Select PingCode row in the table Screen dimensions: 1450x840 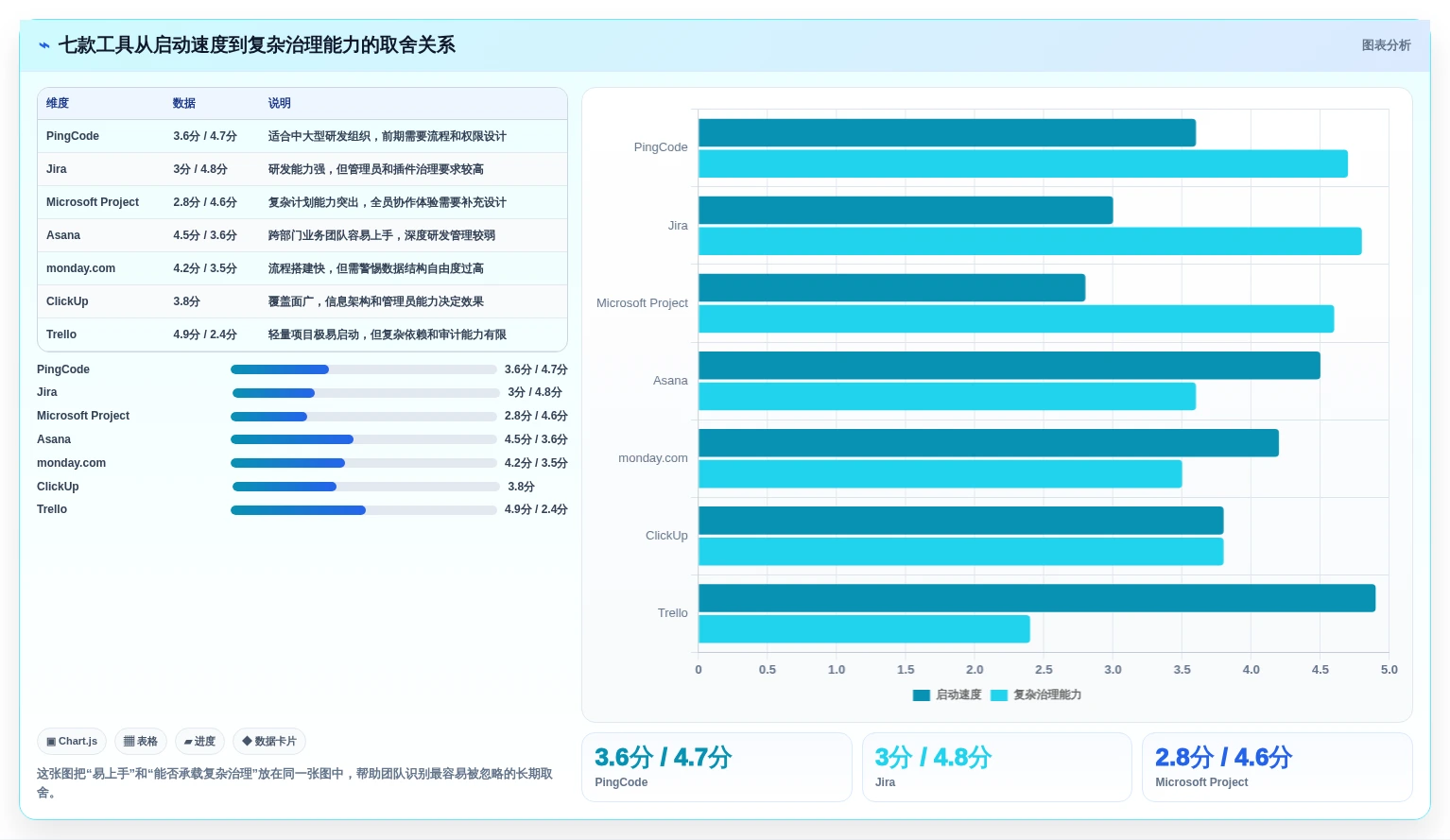pos(302,136)
